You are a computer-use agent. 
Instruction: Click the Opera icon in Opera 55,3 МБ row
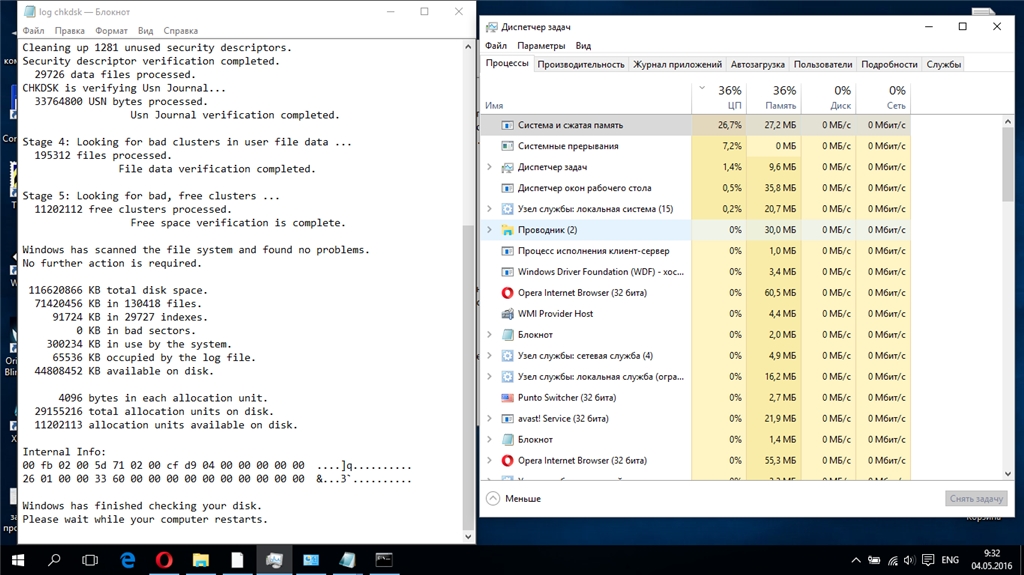(x=507, y=460)
